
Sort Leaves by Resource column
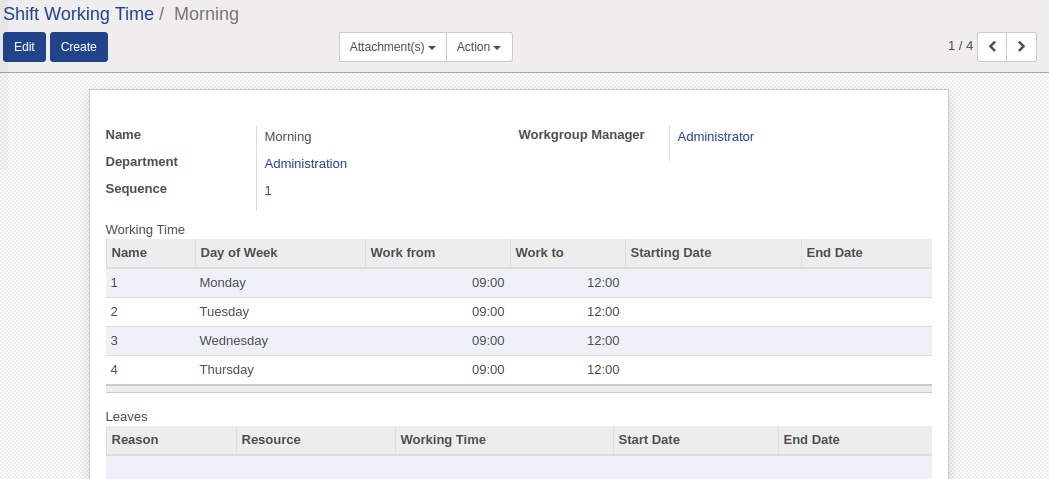271,440
